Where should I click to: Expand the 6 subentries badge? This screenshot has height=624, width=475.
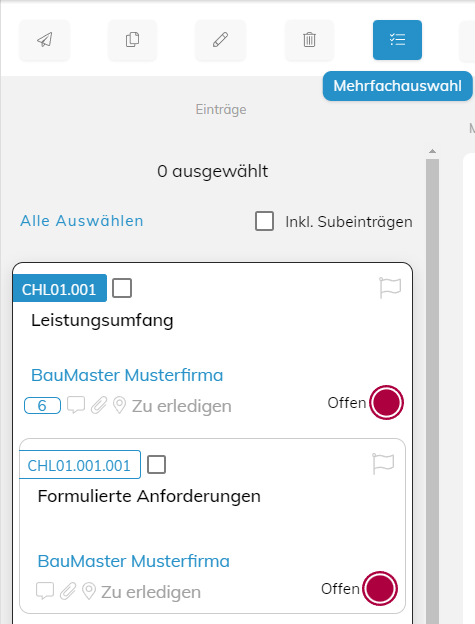[42, 406]
